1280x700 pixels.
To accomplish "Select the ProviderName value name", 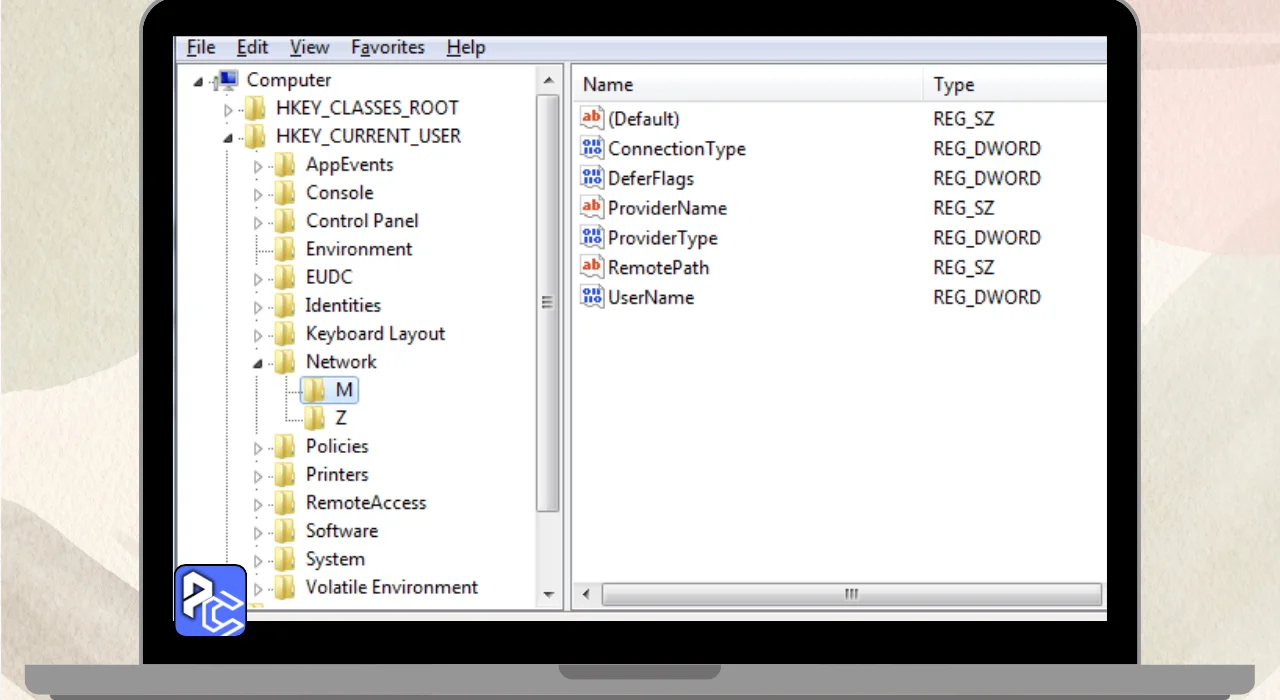I will coord(667,208).
